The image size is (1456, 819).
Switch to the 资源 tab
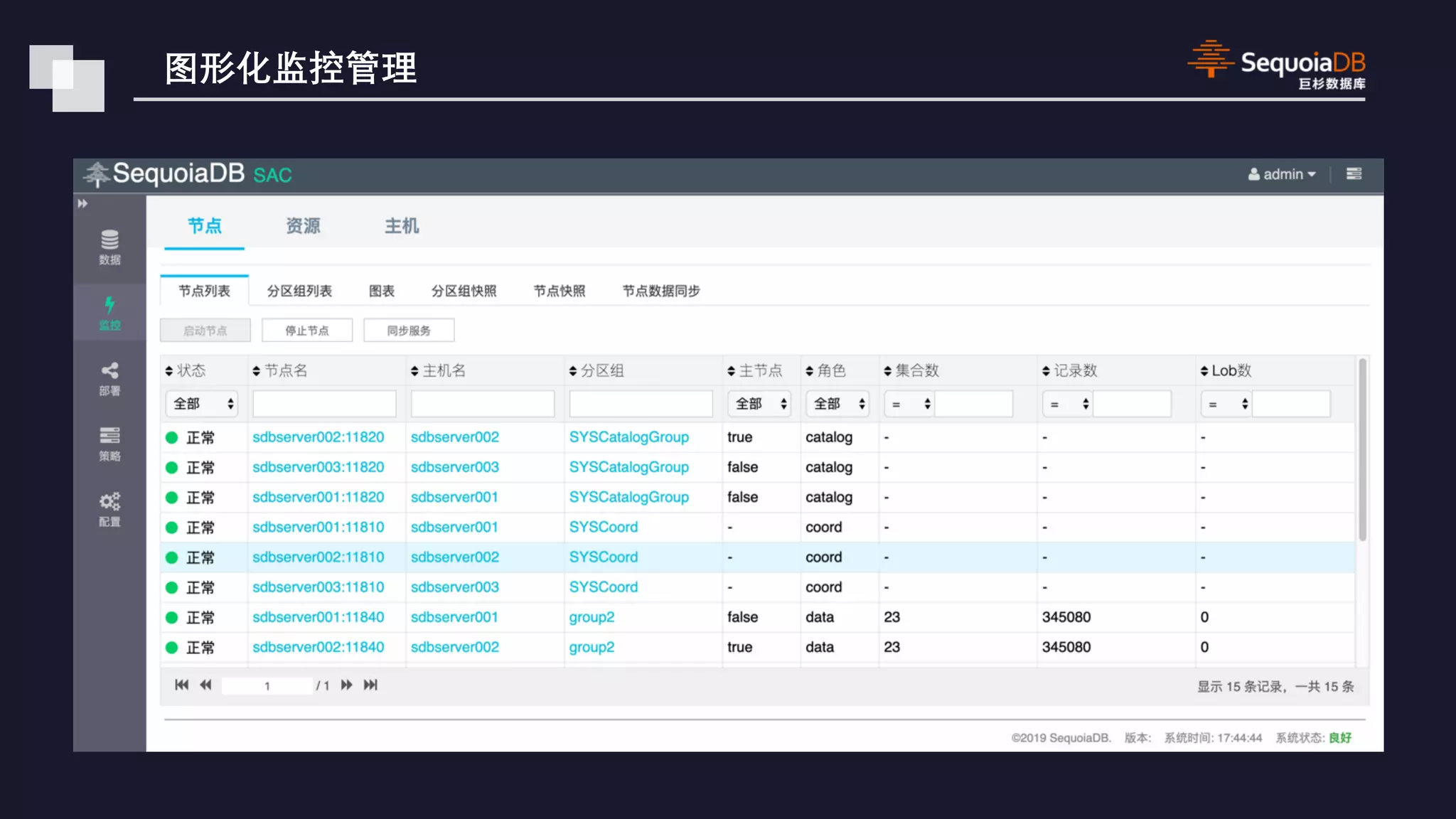303,226
